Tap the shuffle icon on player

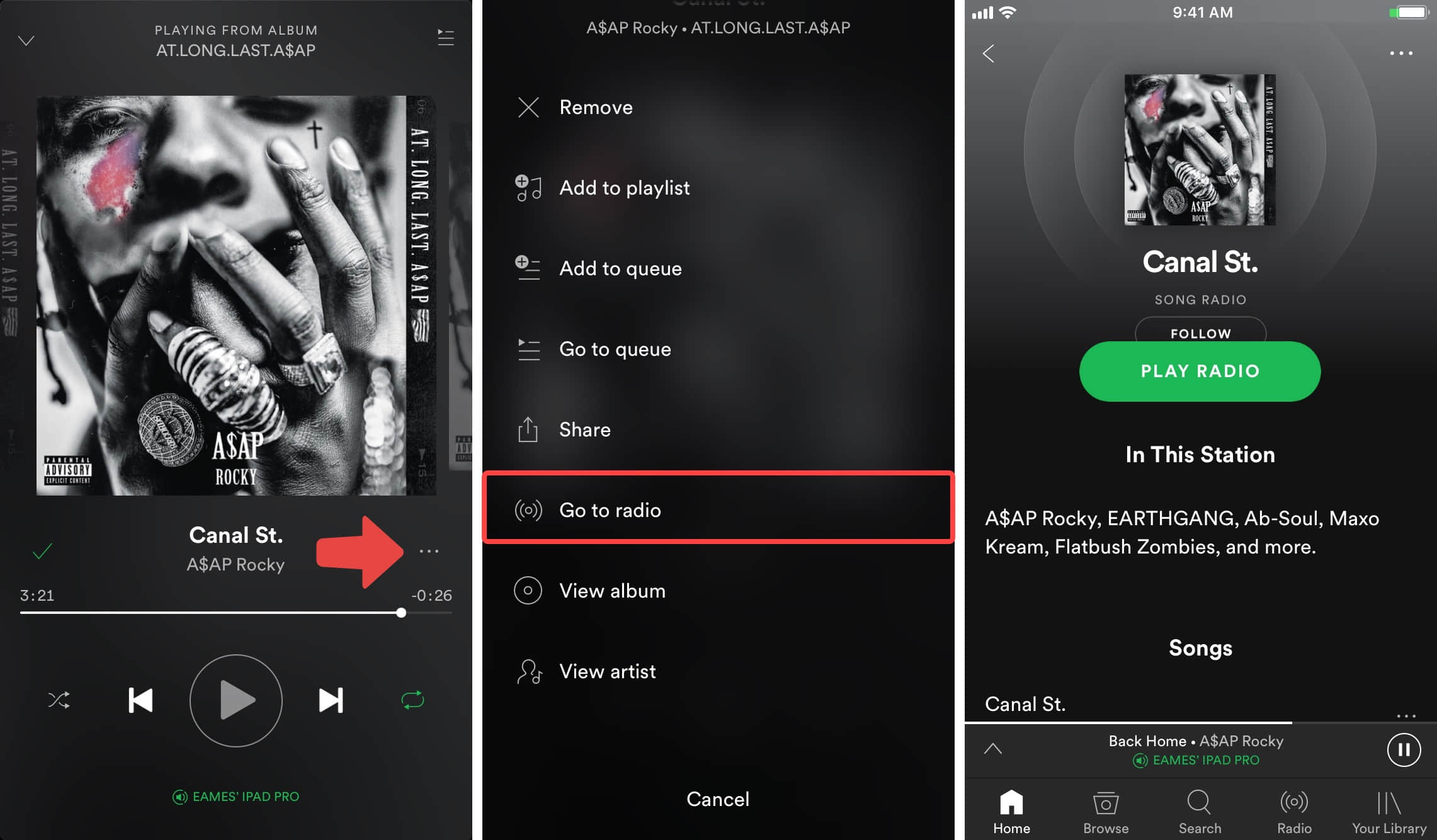56,699
